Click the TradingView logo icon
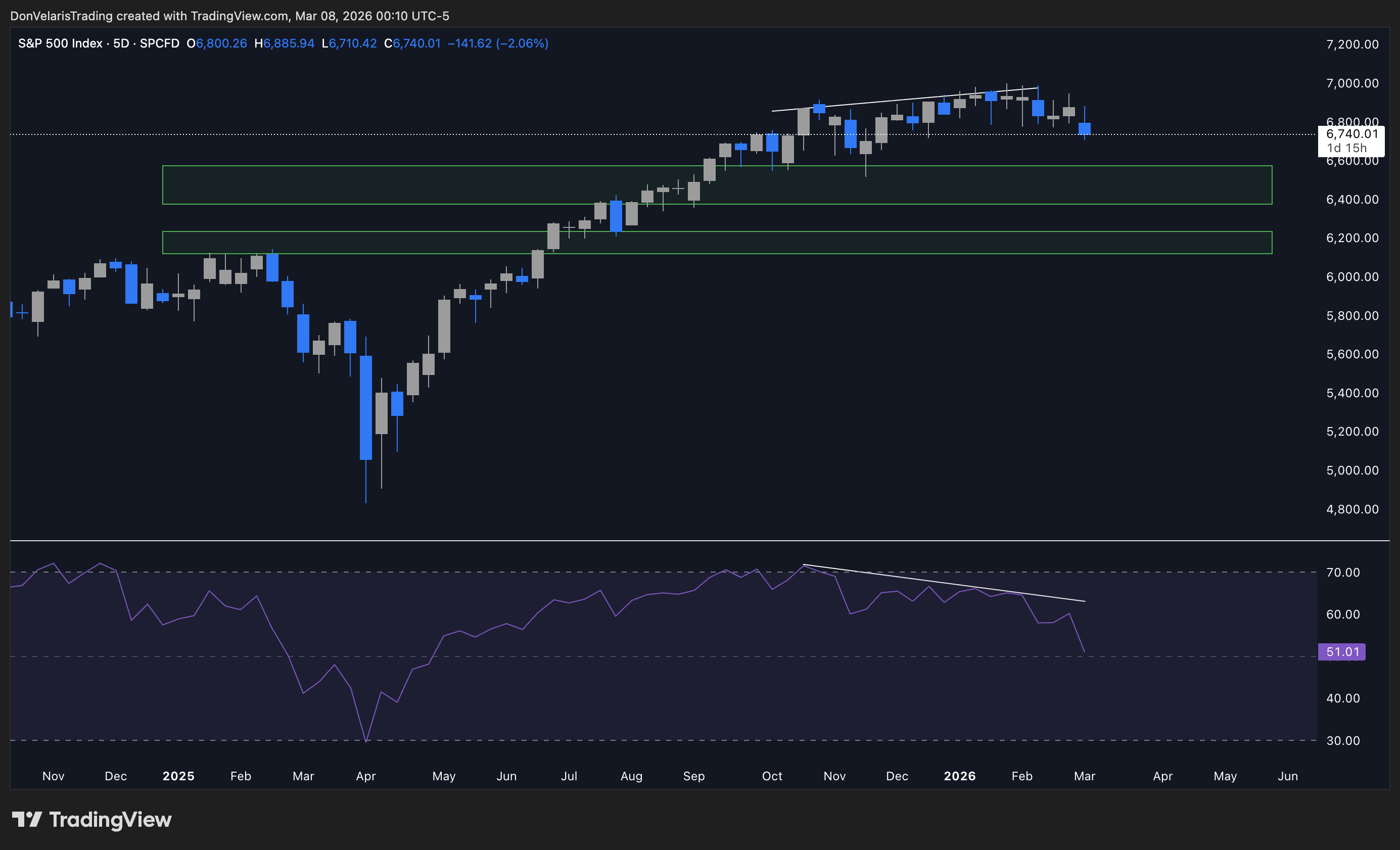The width and height of the screenshot is (1400, 850). tap(27, 819)
